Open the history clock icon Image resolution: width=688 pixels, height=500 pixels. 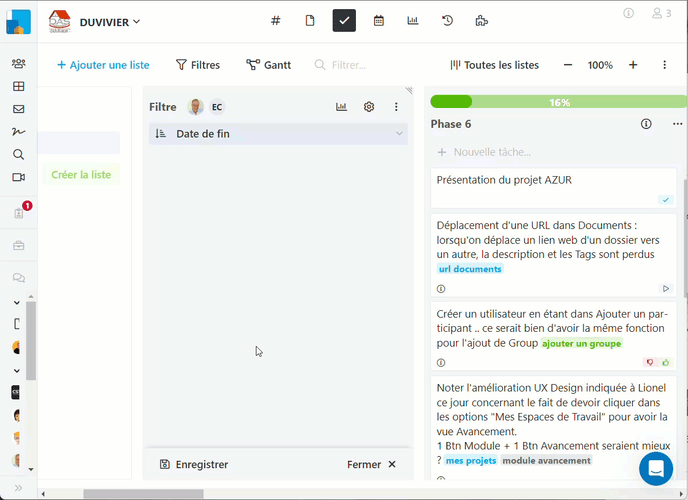tap(447, 20)
